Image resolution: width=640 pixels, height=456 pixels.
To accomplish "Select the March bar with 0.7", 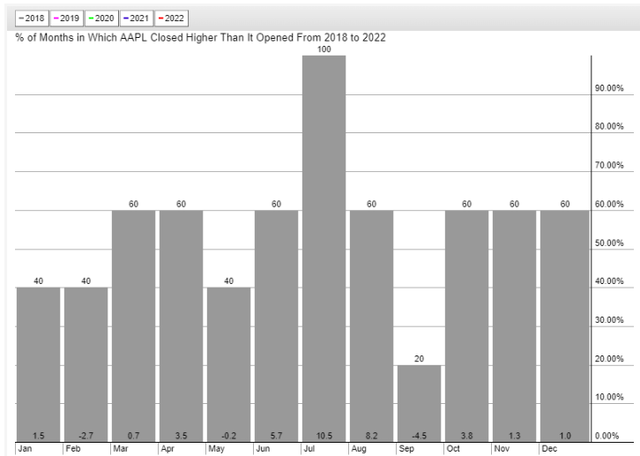I will pyautogui.click(x=133, y=326).
